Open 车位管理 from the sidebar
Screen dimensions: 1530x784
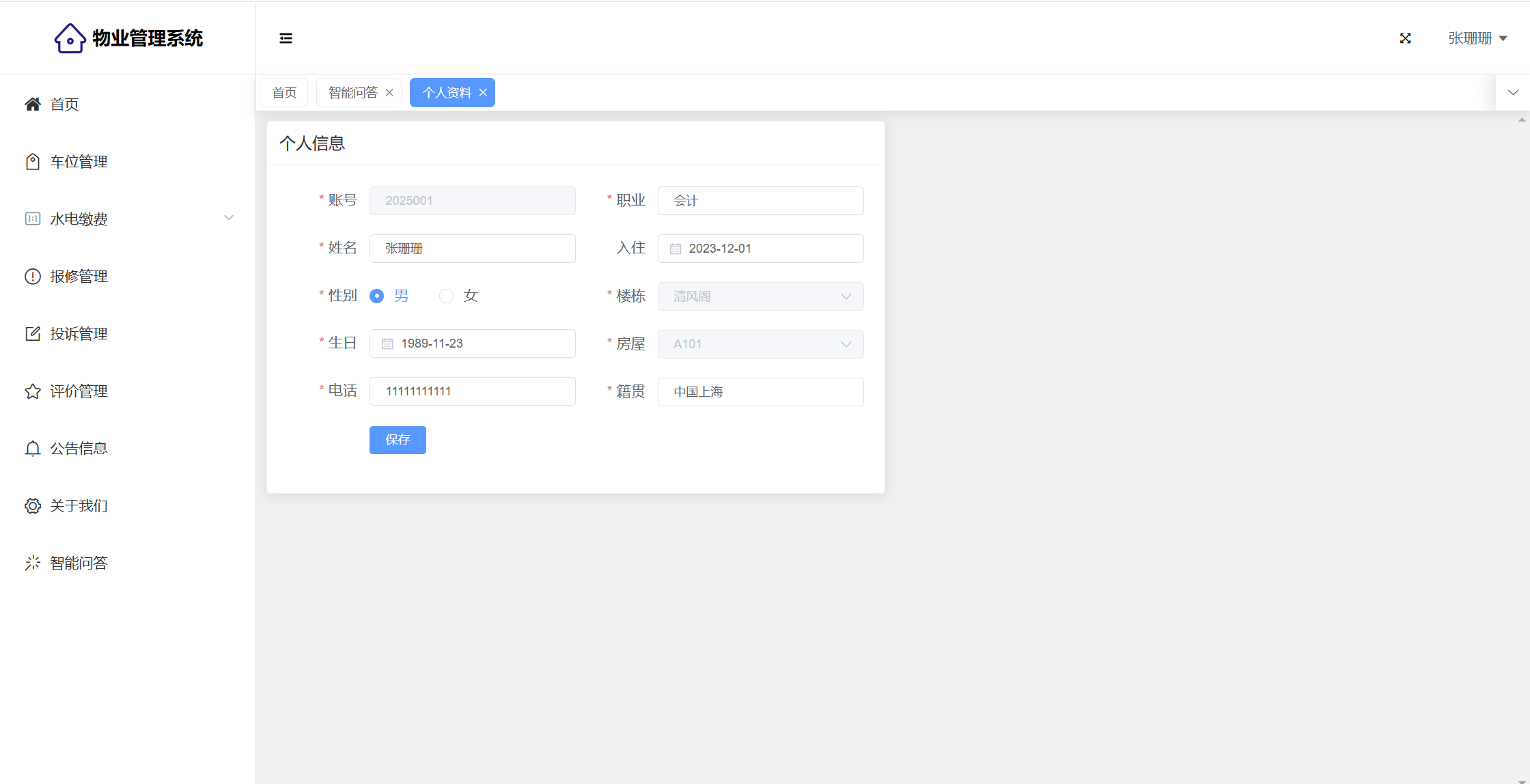coord(79,162)
